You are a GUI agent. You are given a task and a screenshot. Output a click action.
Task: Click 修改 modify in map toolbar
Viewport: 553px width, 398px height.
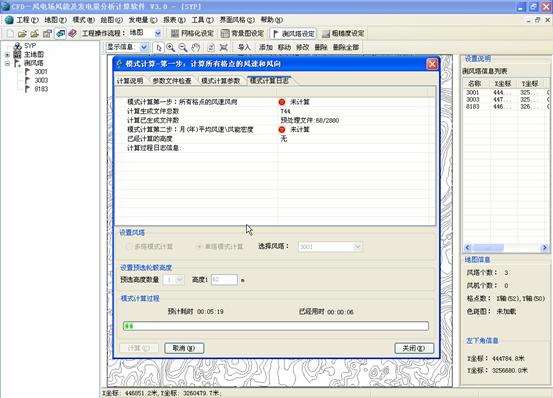[303, 47]
